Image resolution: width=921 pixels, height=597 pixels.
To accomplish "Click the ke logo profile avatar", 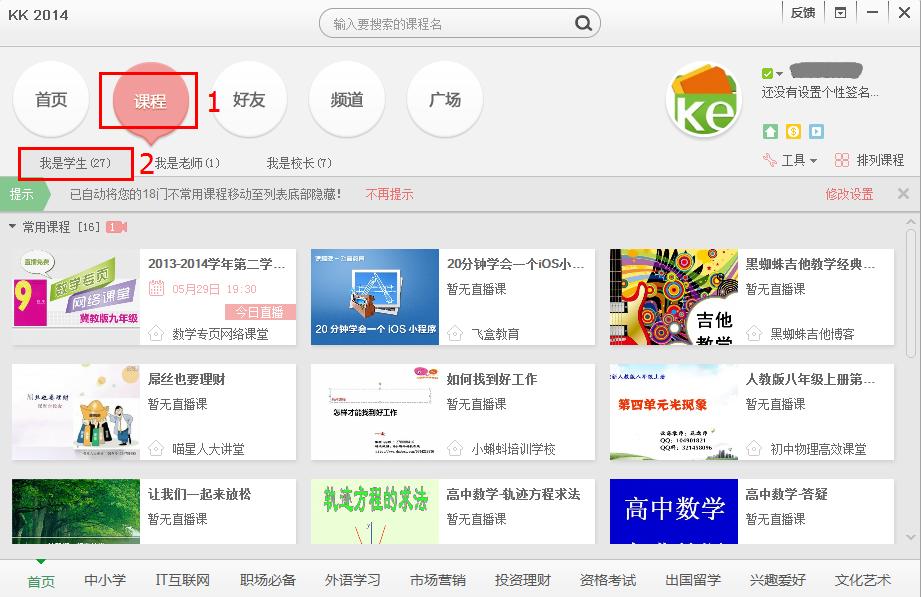I will [x=704, y=100].
